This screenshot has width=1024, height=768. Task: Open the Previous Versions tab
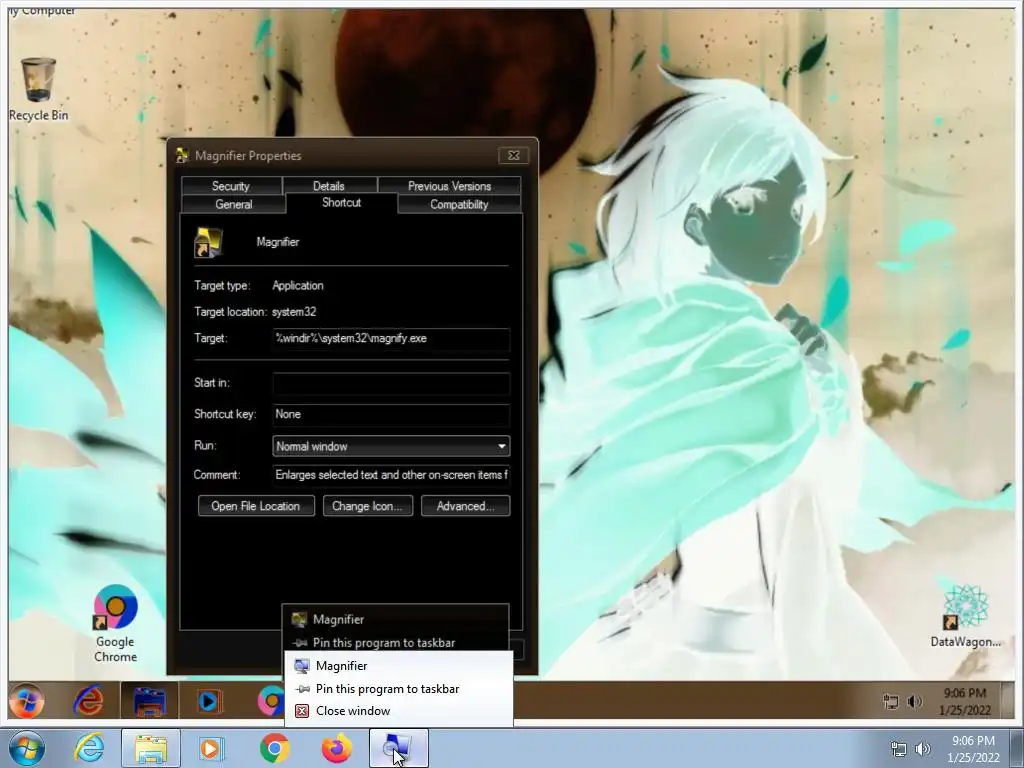pos(449,185)
